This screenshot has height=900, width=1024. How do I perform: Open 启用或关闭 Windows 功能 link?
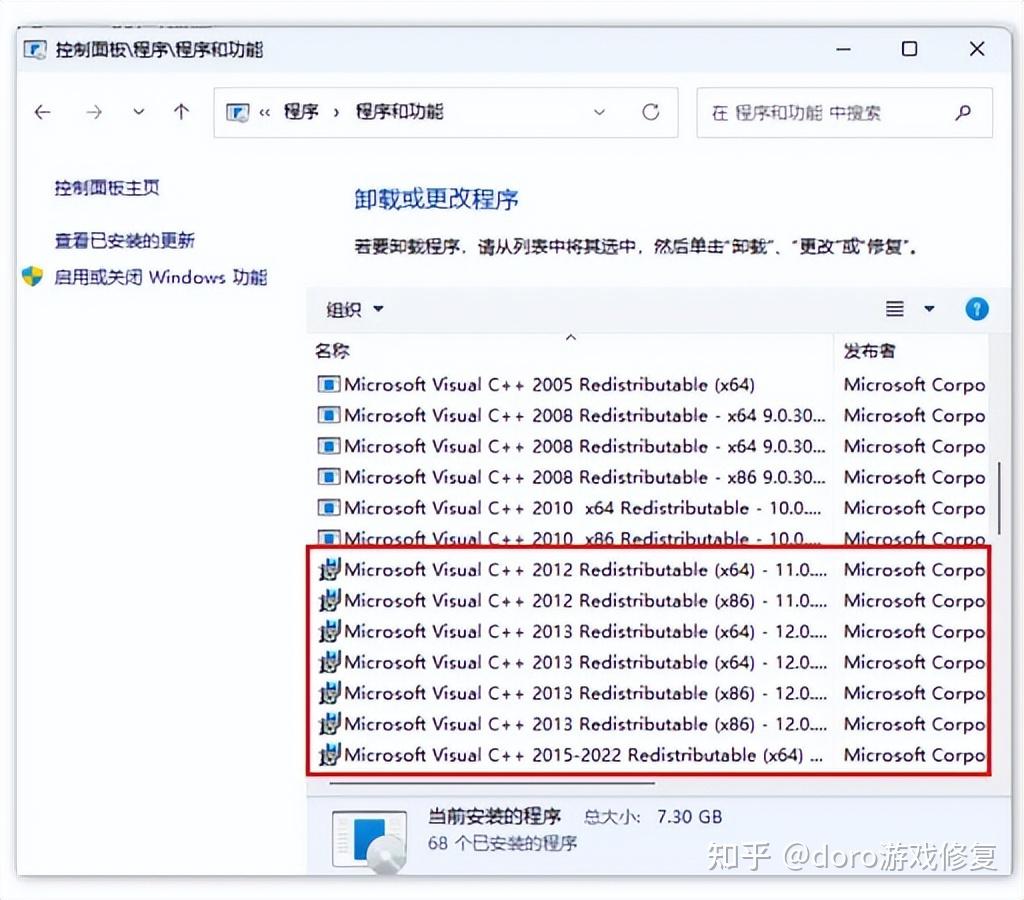pos(161,278)
